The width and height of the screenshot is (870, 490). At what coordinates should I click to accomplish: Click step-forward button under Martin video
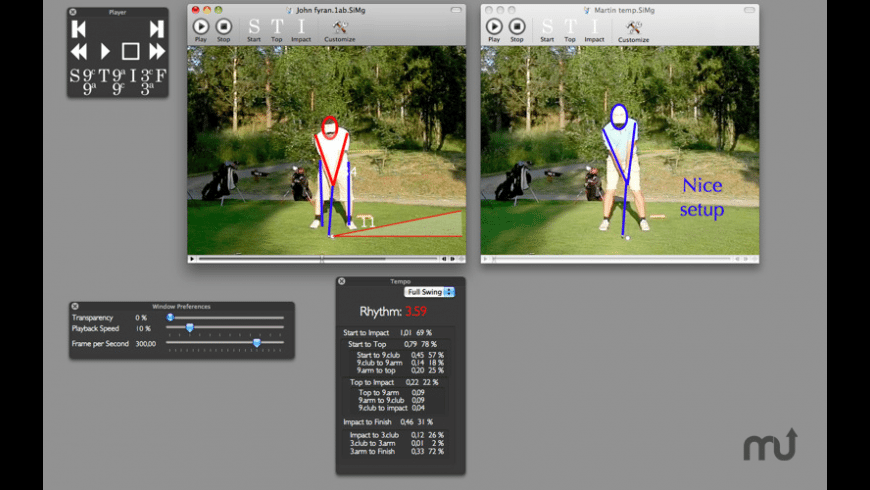pos(746,259)
